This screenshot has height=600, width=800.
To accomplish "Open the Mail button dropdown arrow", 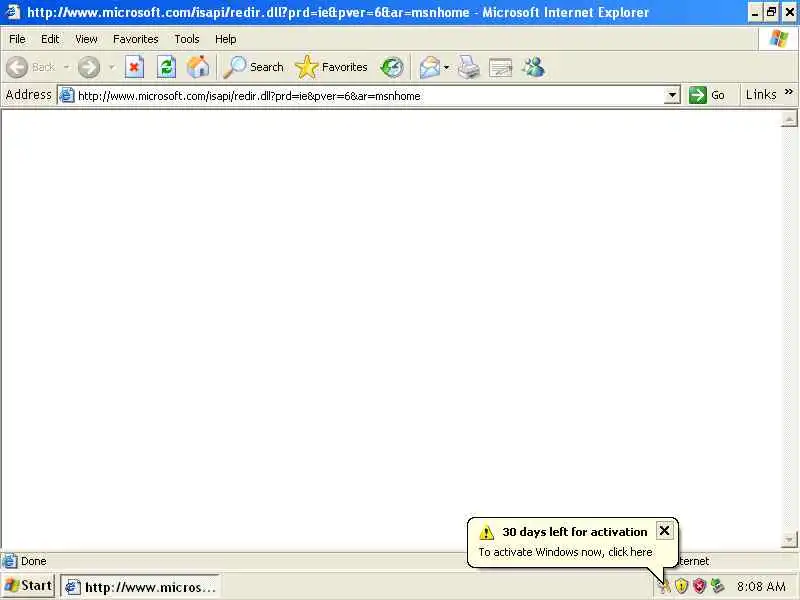I will [446, 67].
